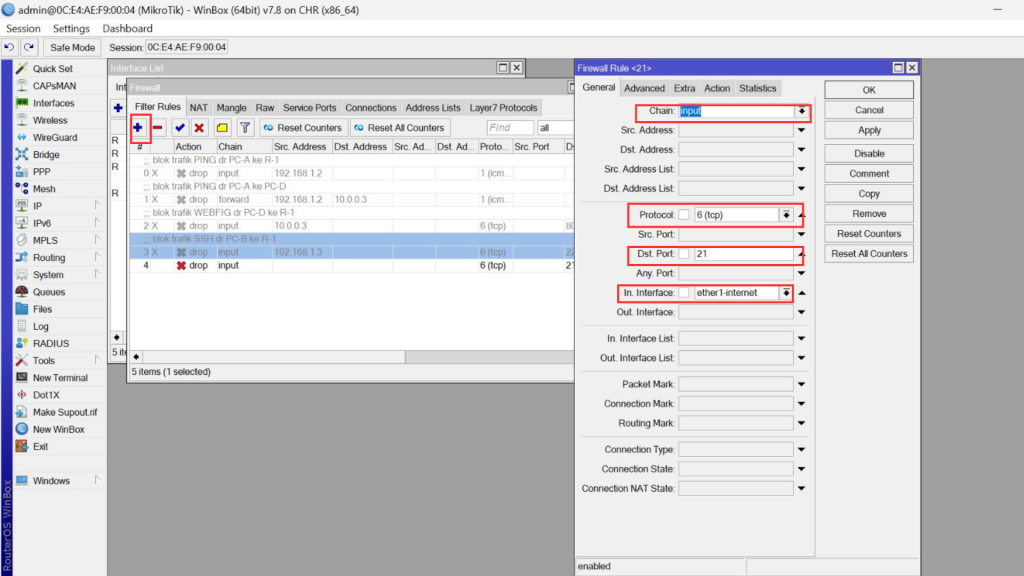
Task: Click the red minus remove rule icon
Action: (x=158, y=128)
